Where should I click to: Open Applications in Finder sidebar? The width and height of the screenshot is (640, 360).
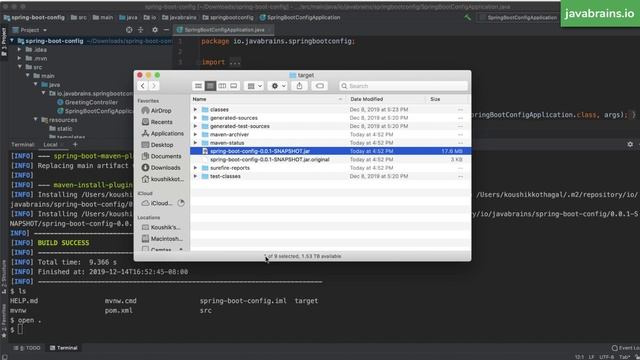pos(162,133)
